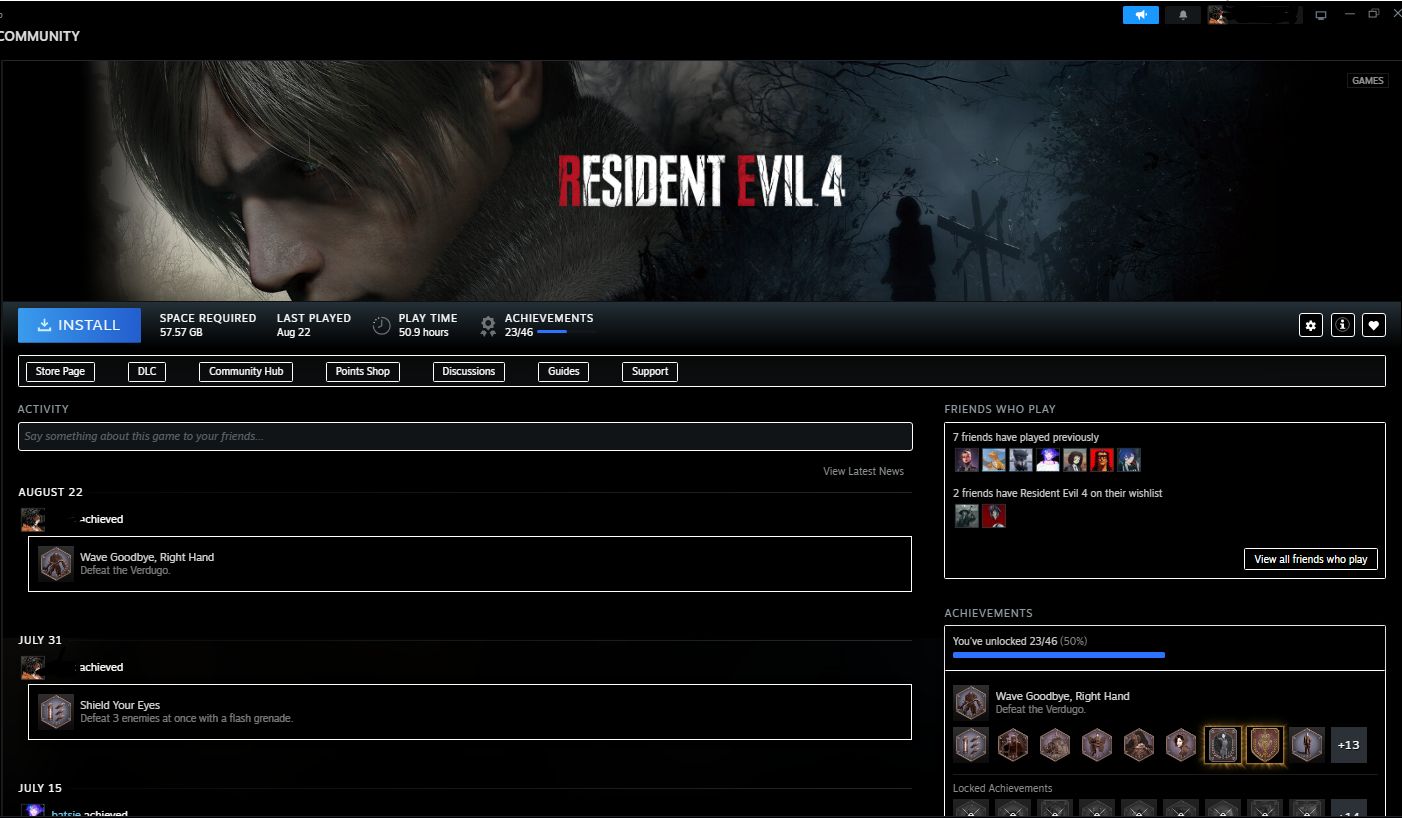Open the Points Shop
Image resolution: width=1402 pixels, height=818 pixels.
363,371
